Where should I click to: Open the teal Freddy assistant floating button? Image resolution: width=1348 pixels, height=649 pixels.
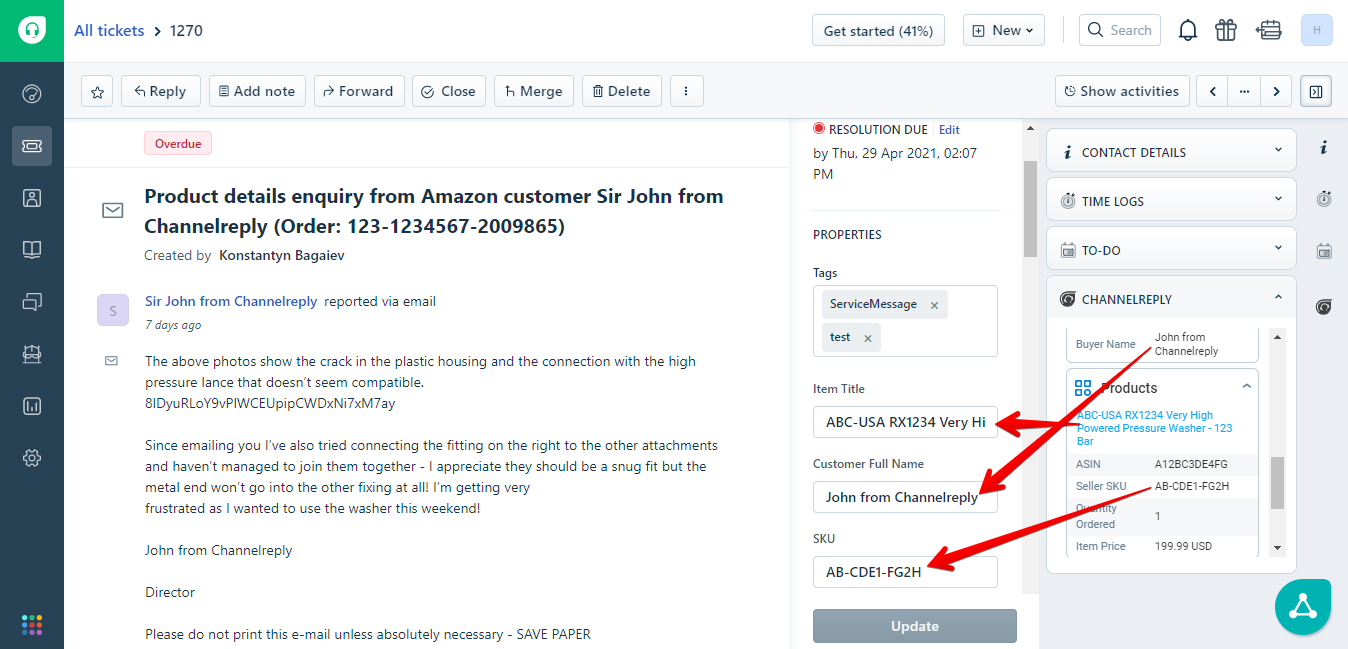click(1303, 606)
